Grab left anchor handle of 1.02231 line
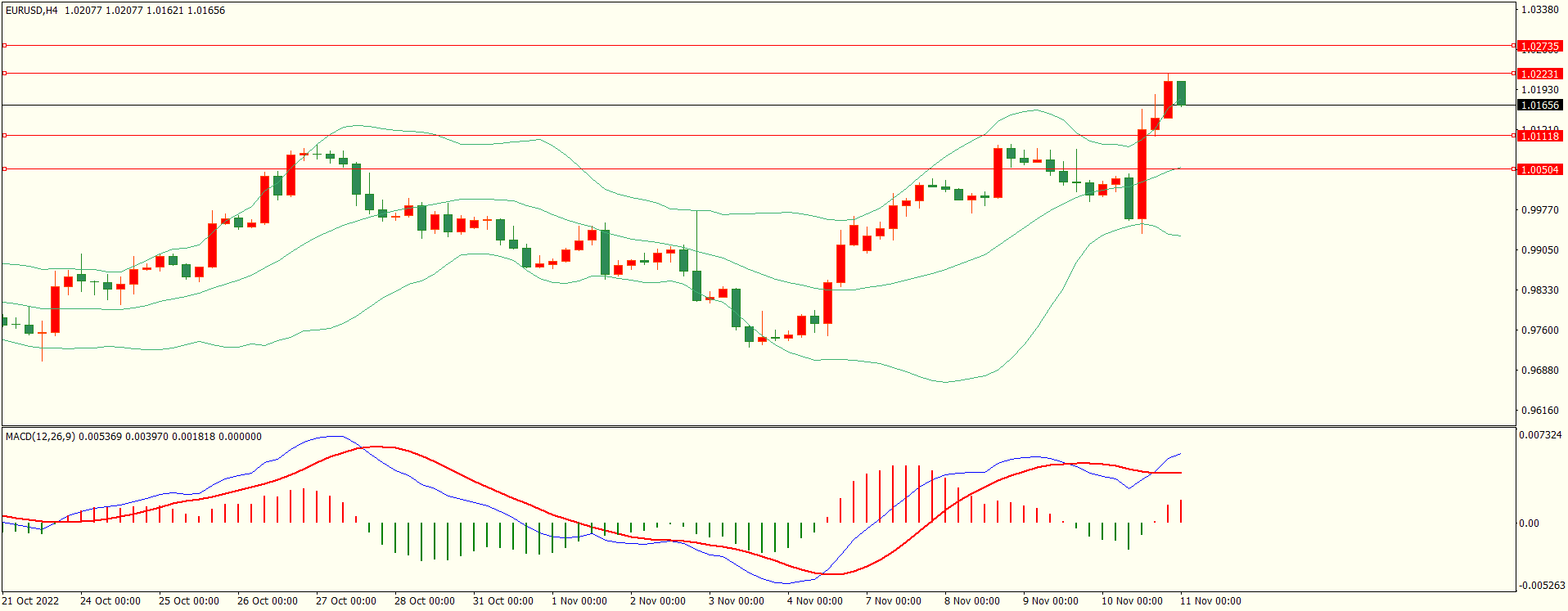 pos(4,74)
